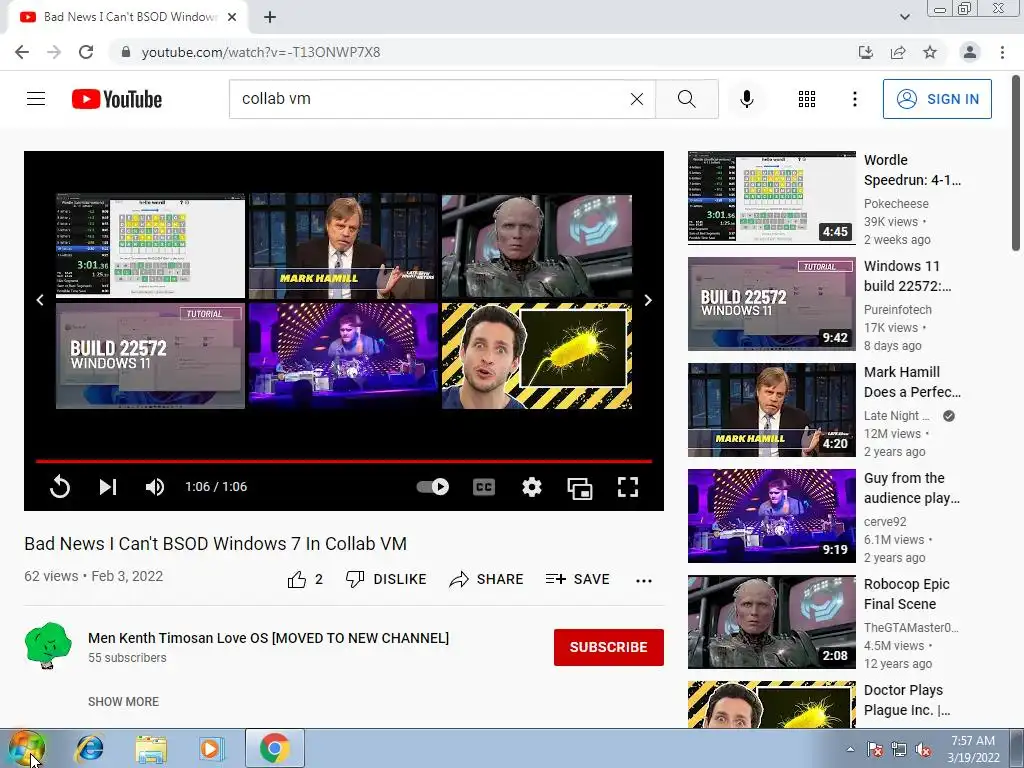Open Mark Hamill end-screen suggestion in player
Viewport: 1024px width, 768px height.
pyautogui.click(x=343, y=246)
